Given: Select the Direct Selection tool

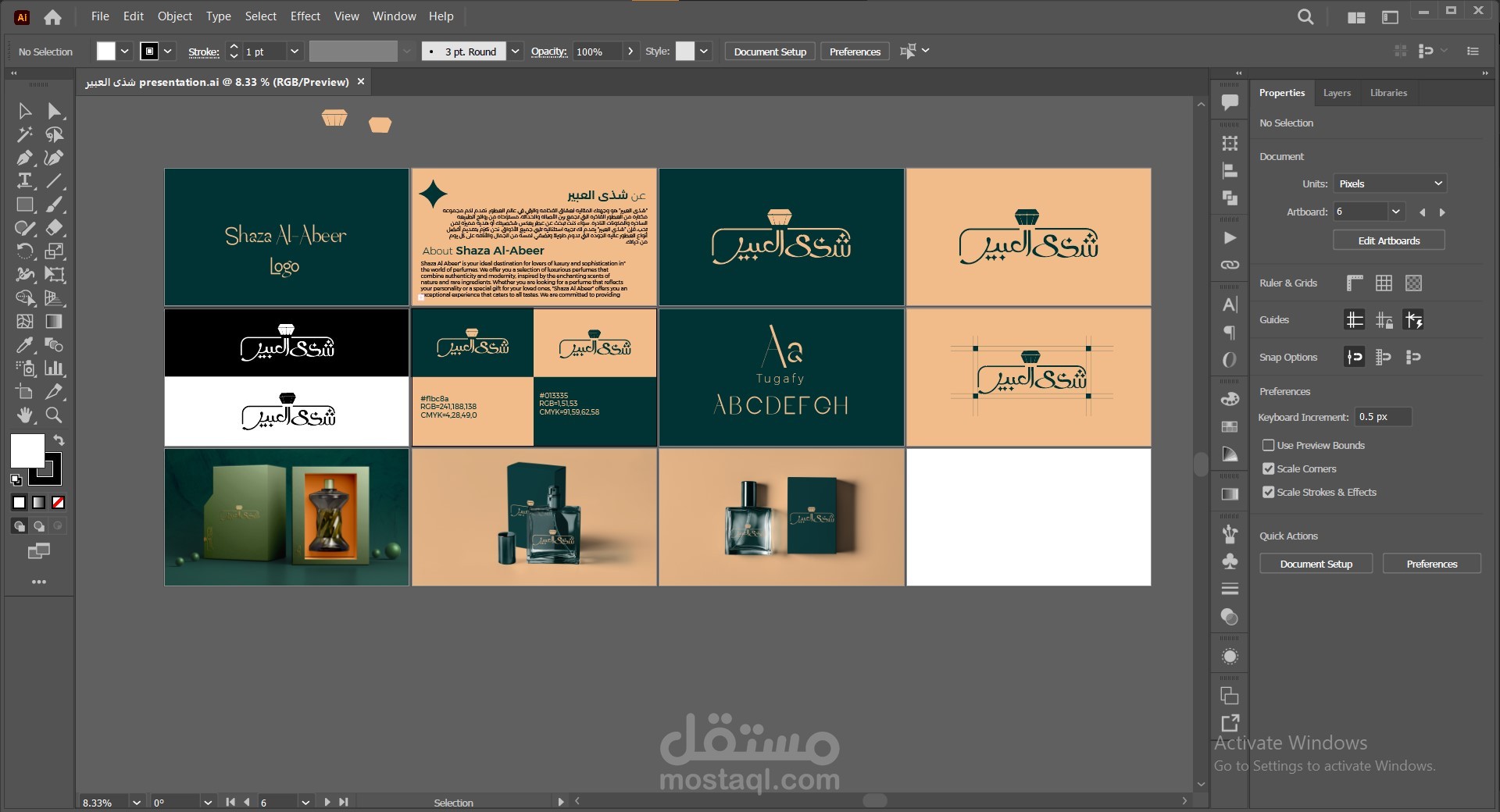Looking at the screenshot, I should tap(54, 111).
